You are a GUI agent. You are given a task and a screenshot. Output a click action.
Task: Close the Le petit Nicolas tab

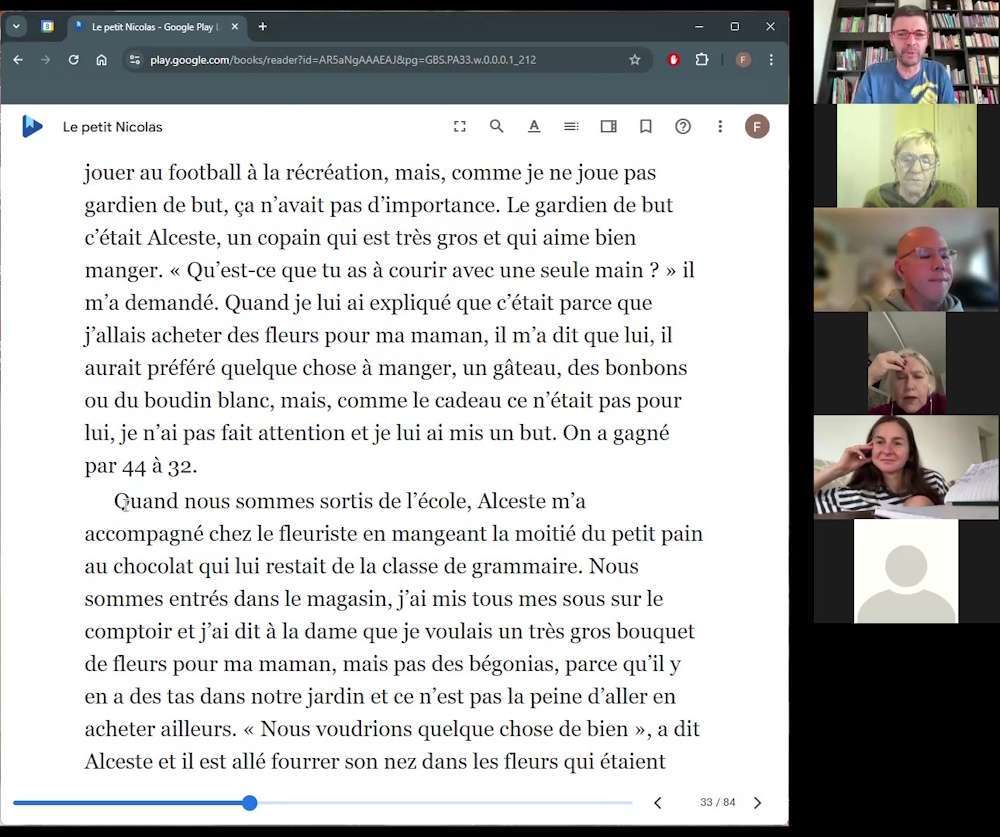(235, 27)
